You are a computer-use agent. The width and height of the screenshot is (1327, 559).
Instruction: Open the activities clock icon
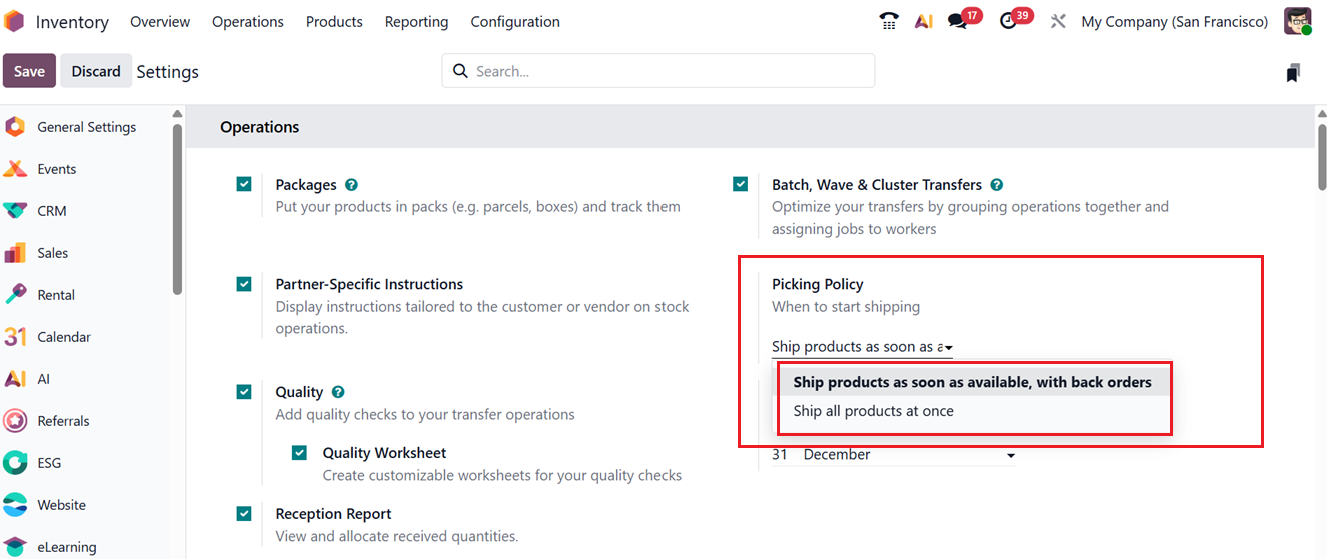point(1009,21)
